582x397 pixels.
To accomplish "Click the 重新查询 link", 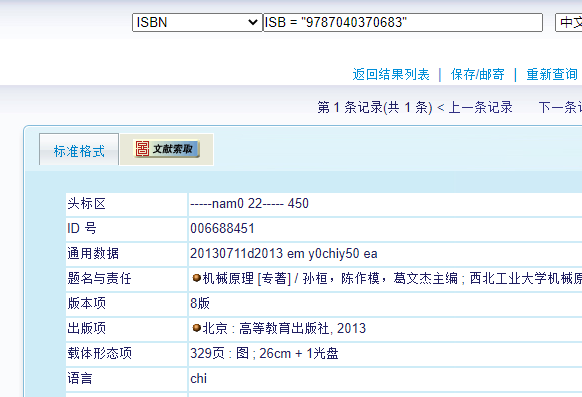I will coord(552,75).
